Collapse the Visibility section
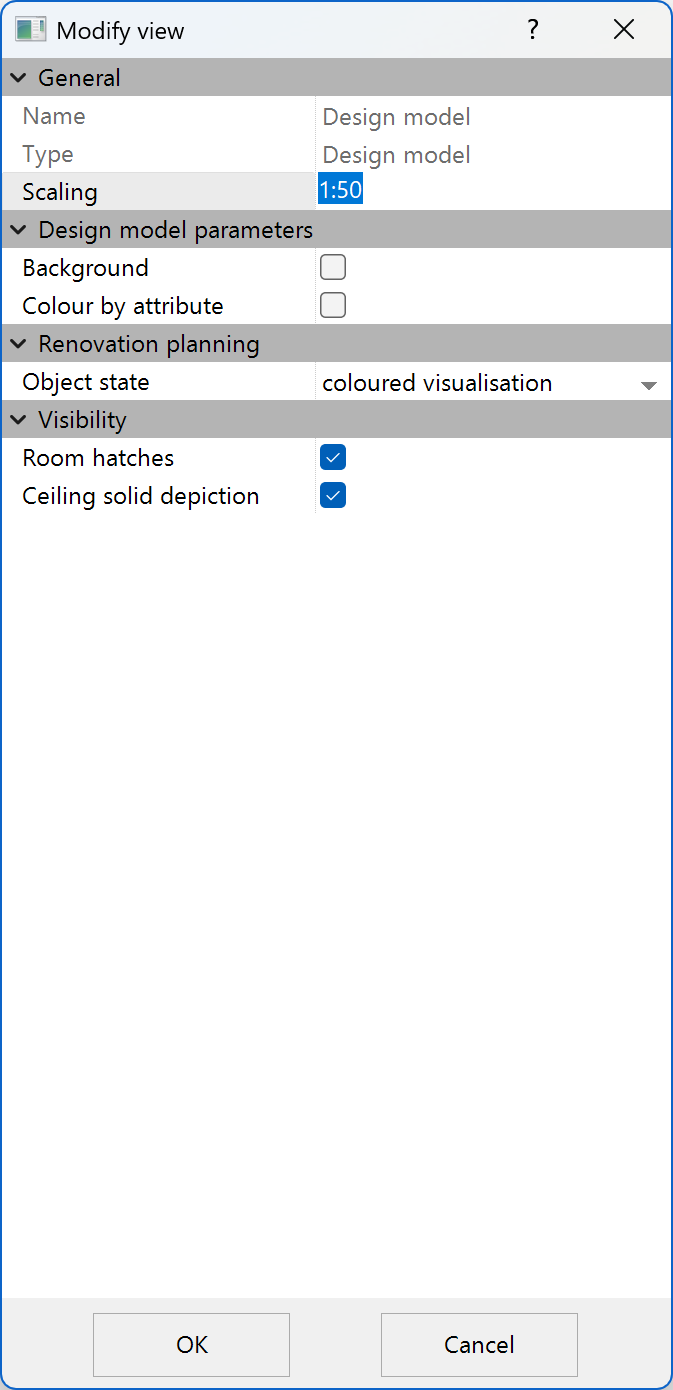673x1390 pixels. click(17, 419)
